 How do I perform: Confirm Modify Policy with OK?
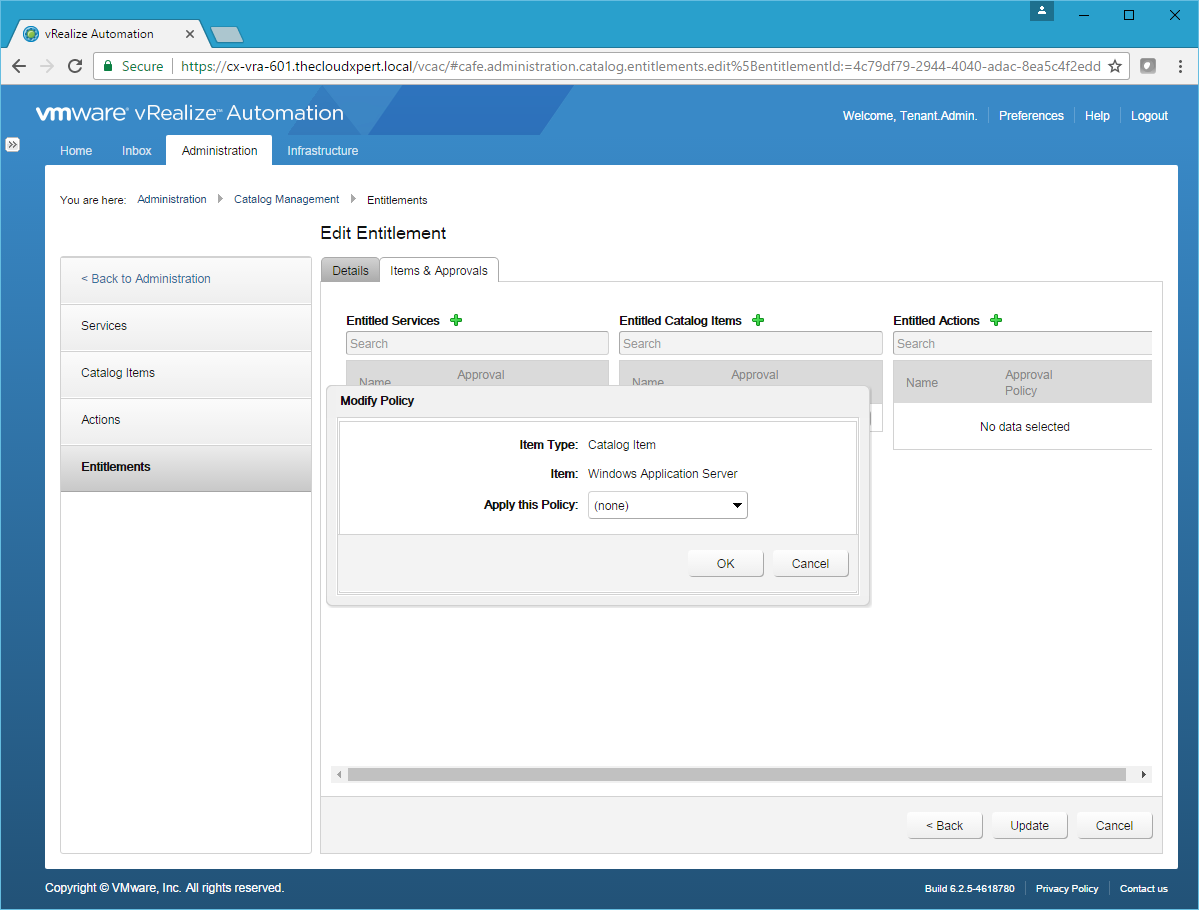pyautogui.click(x=725, y=564)
